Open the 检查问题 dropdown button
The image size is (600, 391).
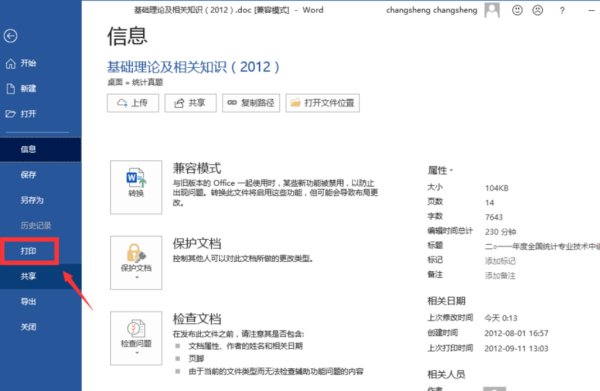click(136, 338)
